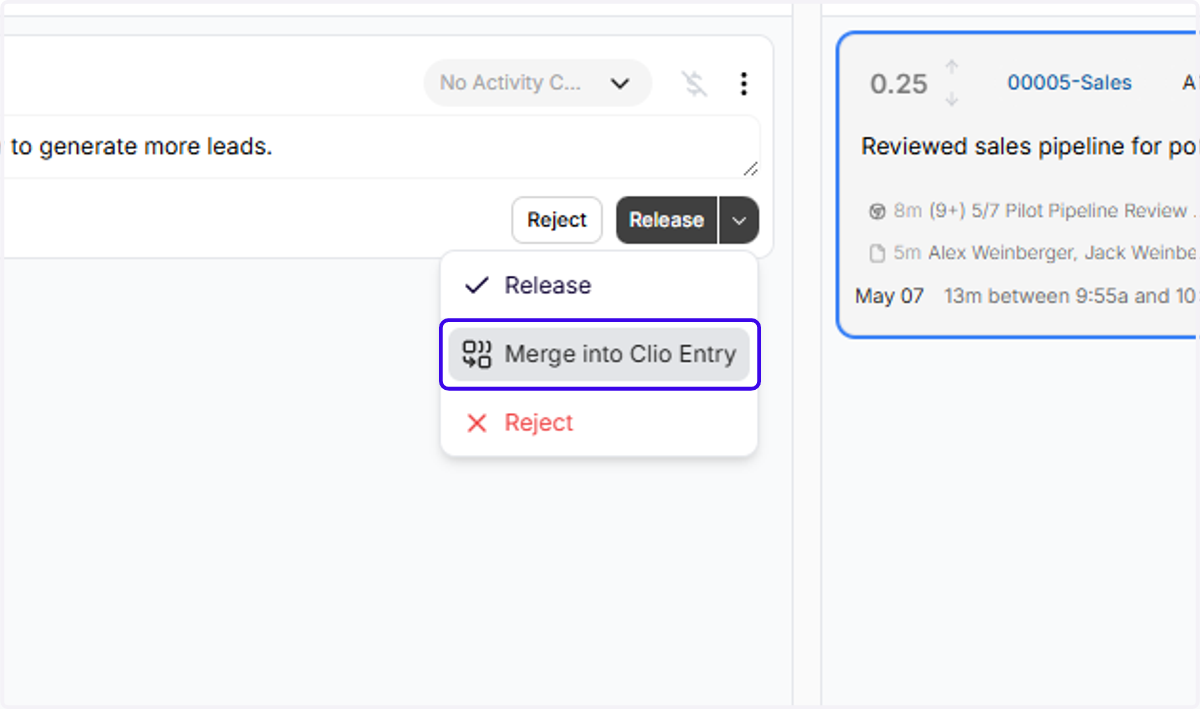Image resolution: width=1200 pixels, height=709 pixels.
Task: Click the checkmark icon beside Release
Action: point(477,285)
